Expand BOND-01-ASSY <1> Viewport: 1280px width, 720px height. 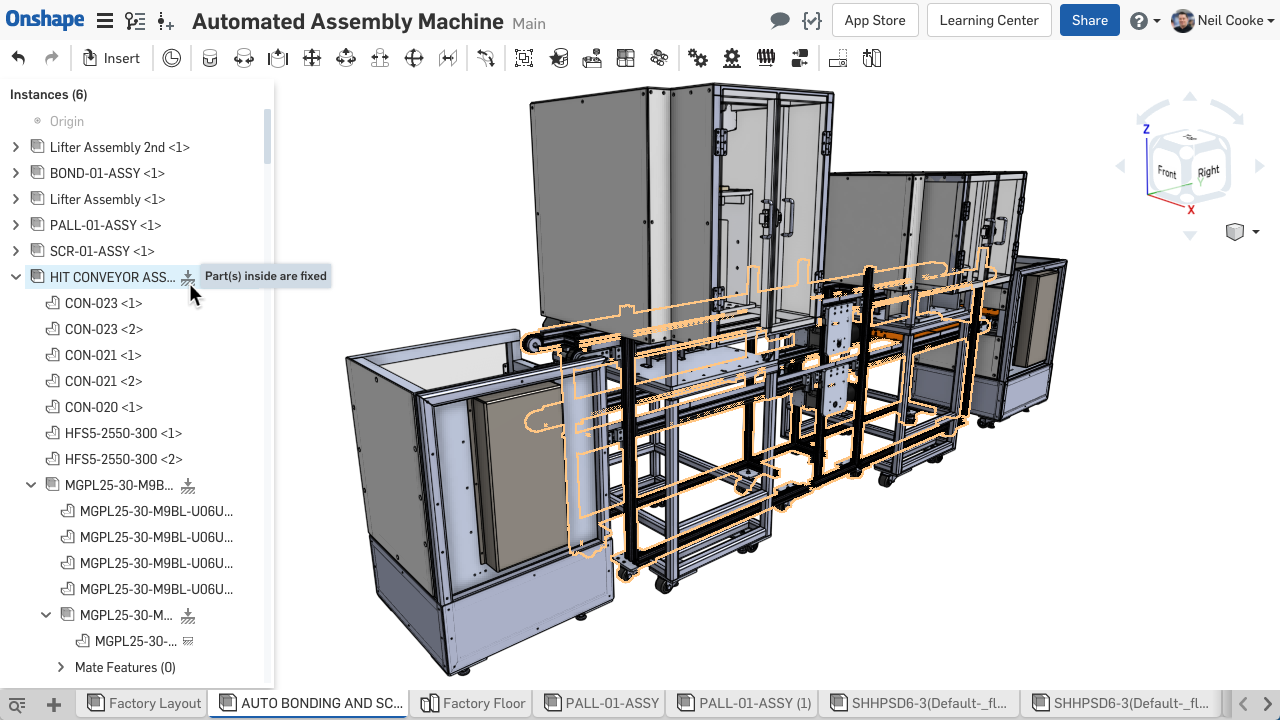tap(16, 173)
